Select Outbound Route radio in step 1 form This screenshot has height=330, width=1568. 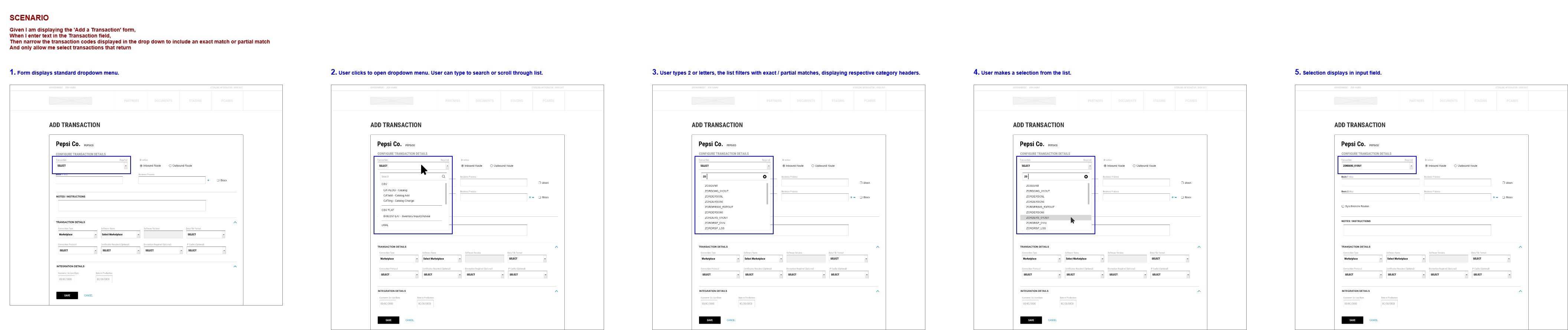(170, 166)
